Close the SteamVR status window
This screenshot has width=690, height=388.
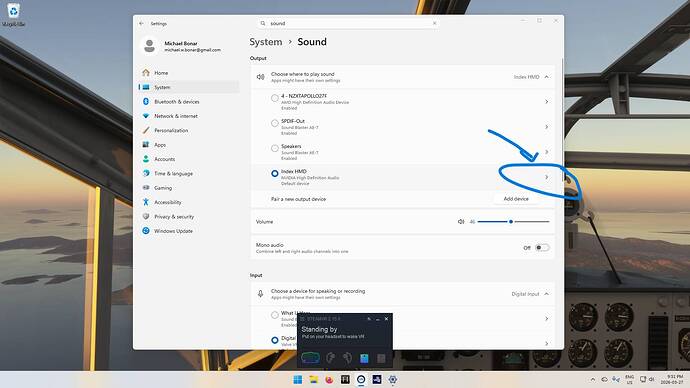pos(386,318)
